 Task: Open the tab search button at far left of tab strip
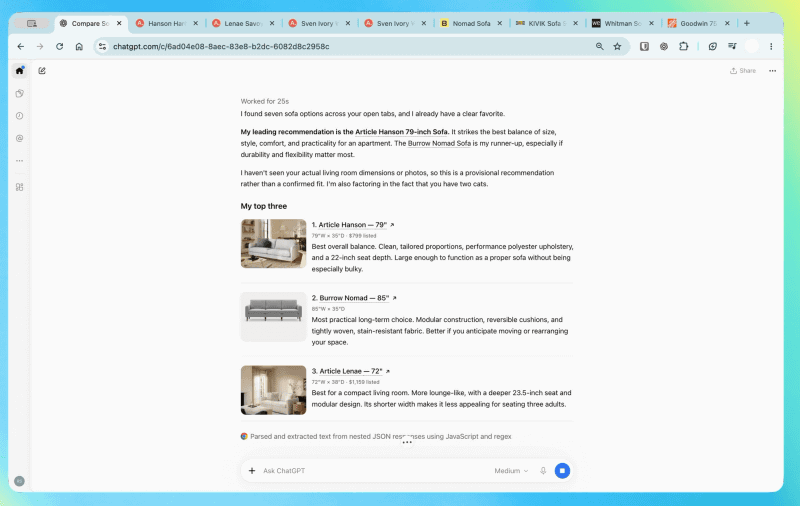(32, 23)
